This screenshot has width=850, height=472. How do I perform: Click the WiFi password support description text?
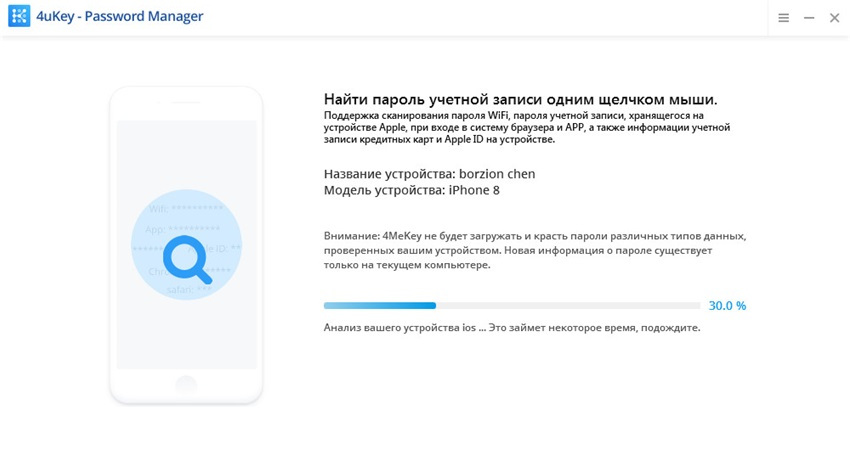(527, 127)
